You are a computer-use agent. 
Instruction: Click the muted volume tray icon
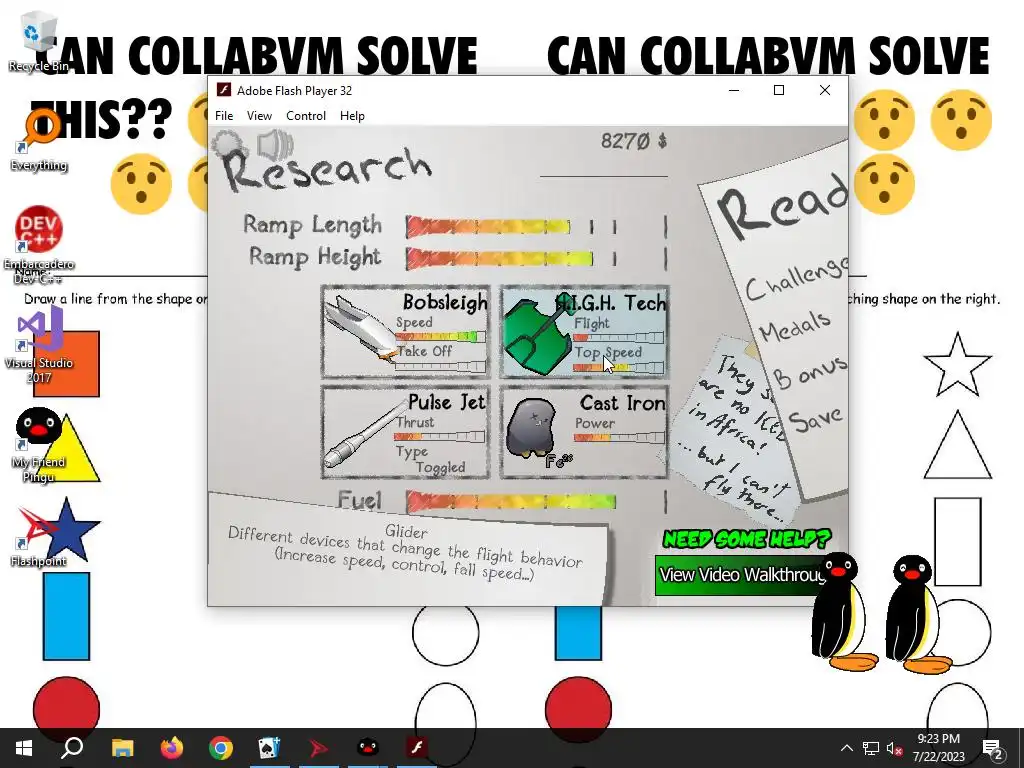(894, 748)
